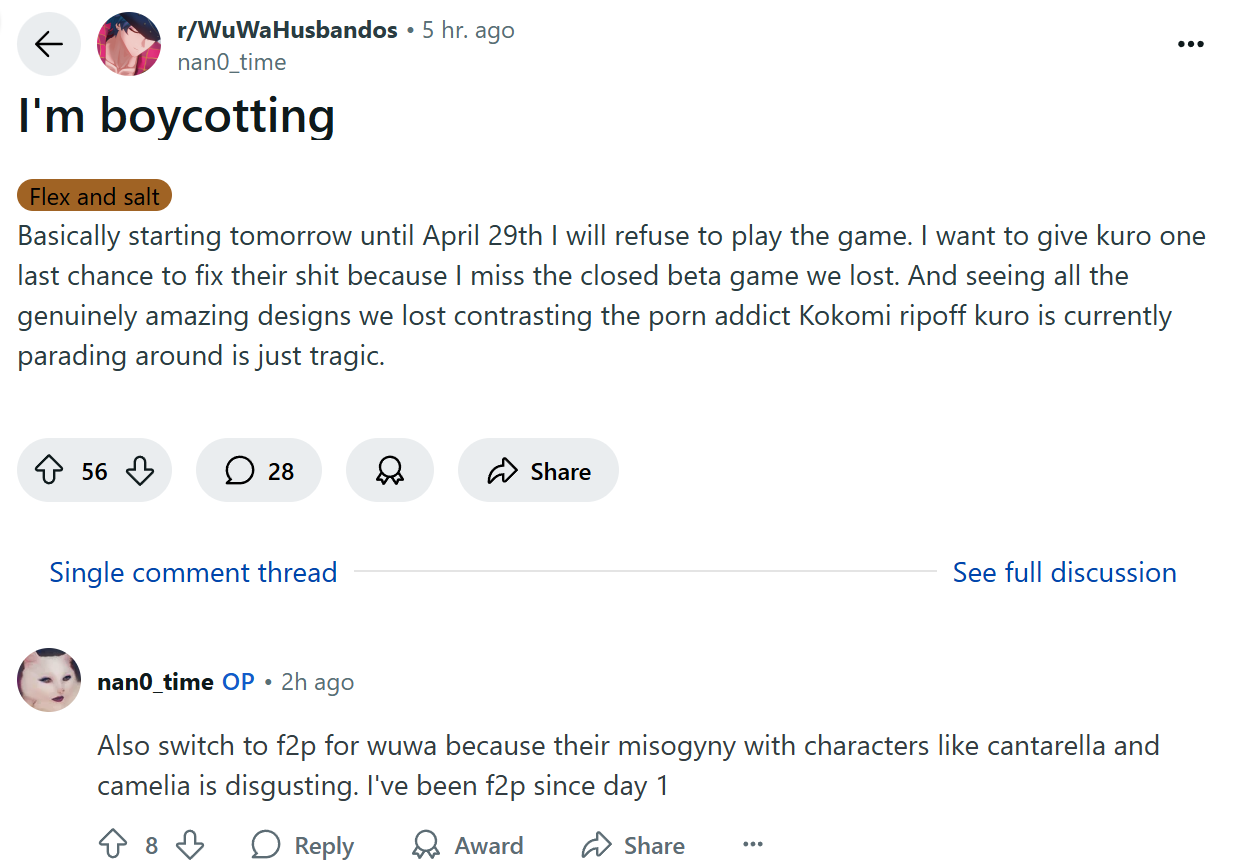1256x864 pixels.
Task: Open the 28 comments button
Action: 259,471
